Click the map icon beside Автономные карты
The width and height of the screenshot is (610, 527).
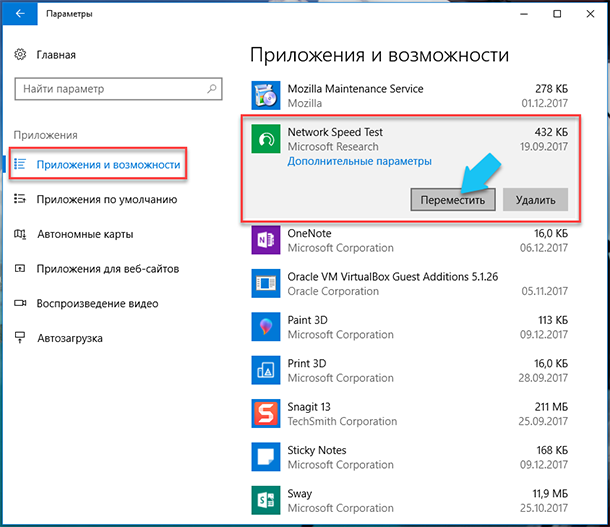(20, 234)
